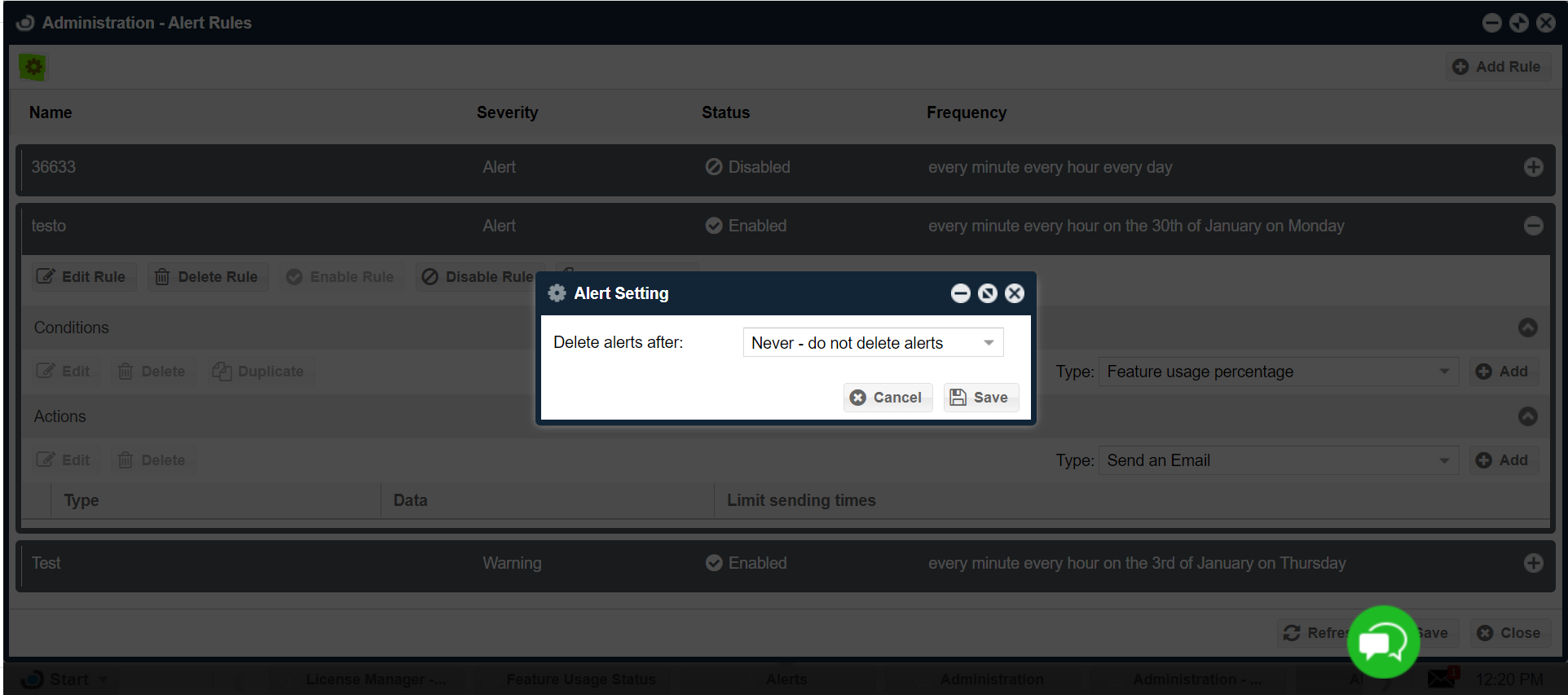Click the green chat bubble icon

click(x=1383, y=643)
